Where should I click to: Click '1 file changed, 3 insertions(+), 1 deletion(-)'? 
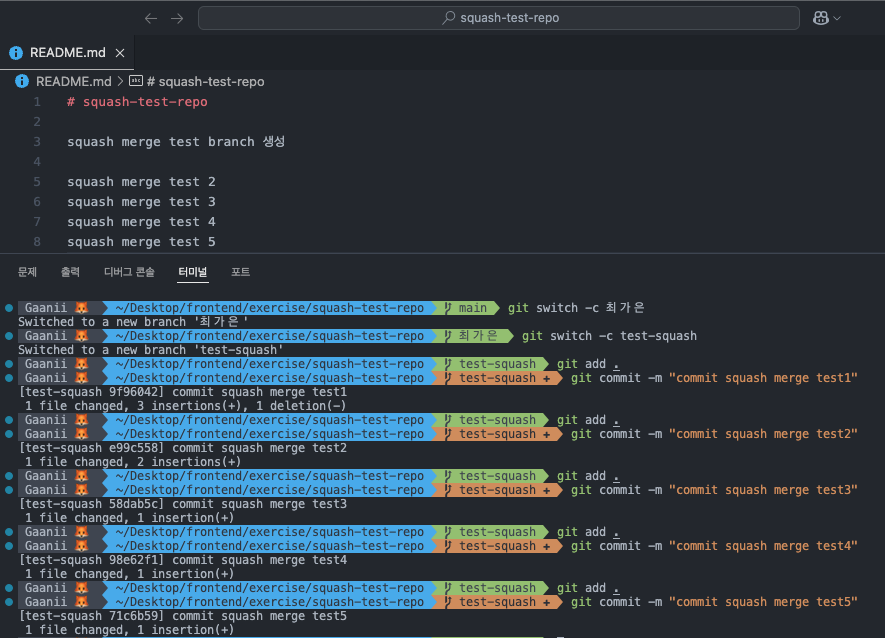[185, 406]
